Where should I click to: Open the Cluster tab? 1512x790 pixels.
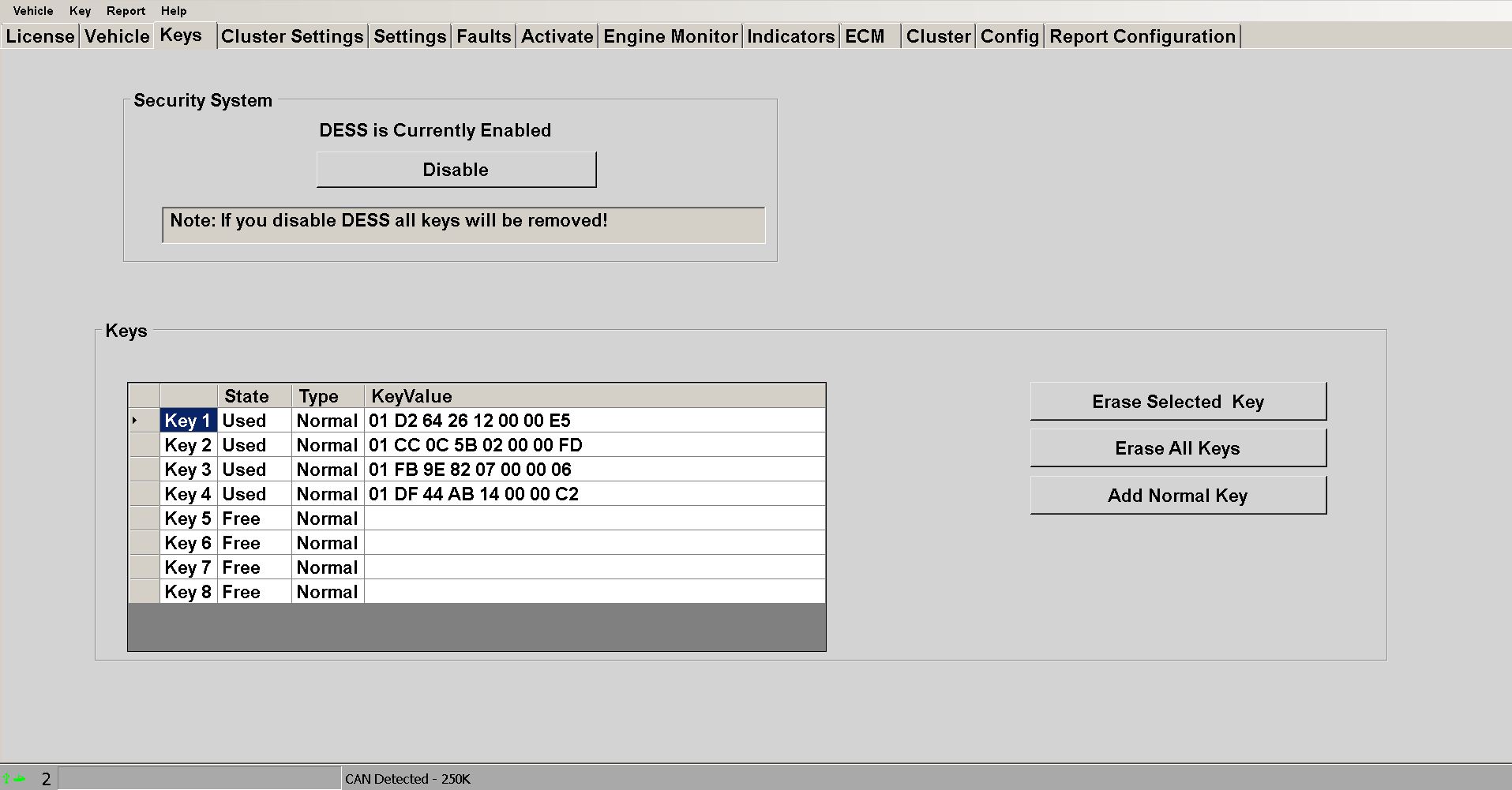coord(938,36)
